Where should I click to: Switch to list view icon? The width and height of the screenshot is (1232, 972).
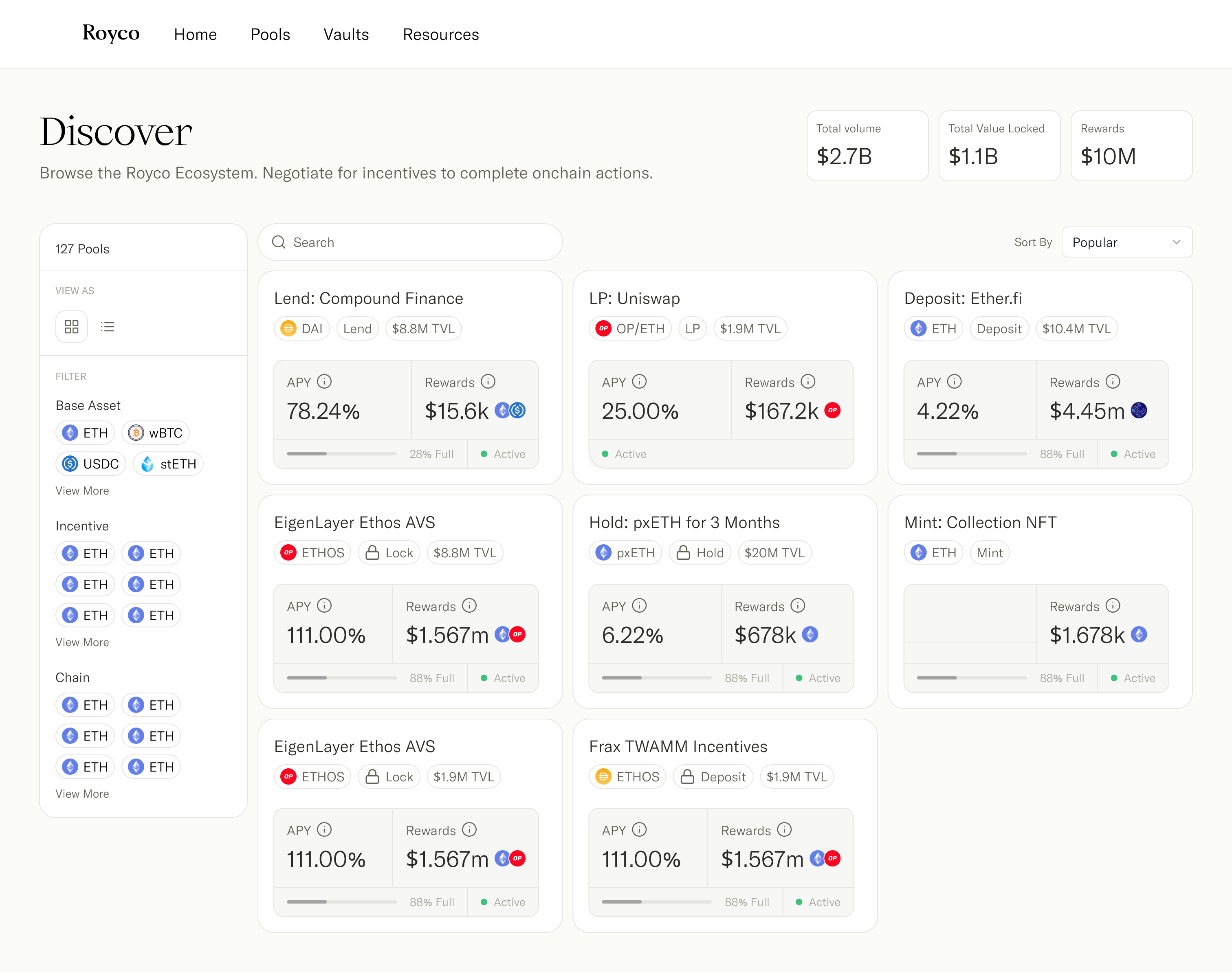coord(108,327)
